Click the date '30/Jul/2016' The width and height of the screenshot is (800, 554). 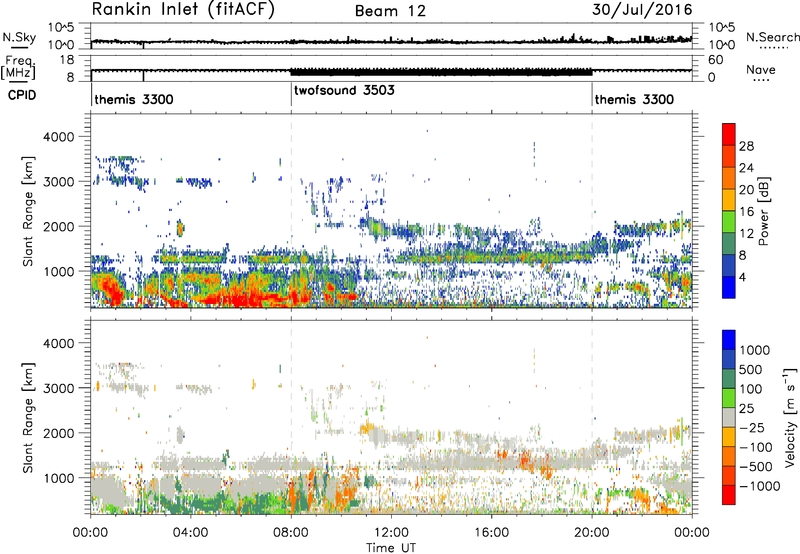pos(642,10)
